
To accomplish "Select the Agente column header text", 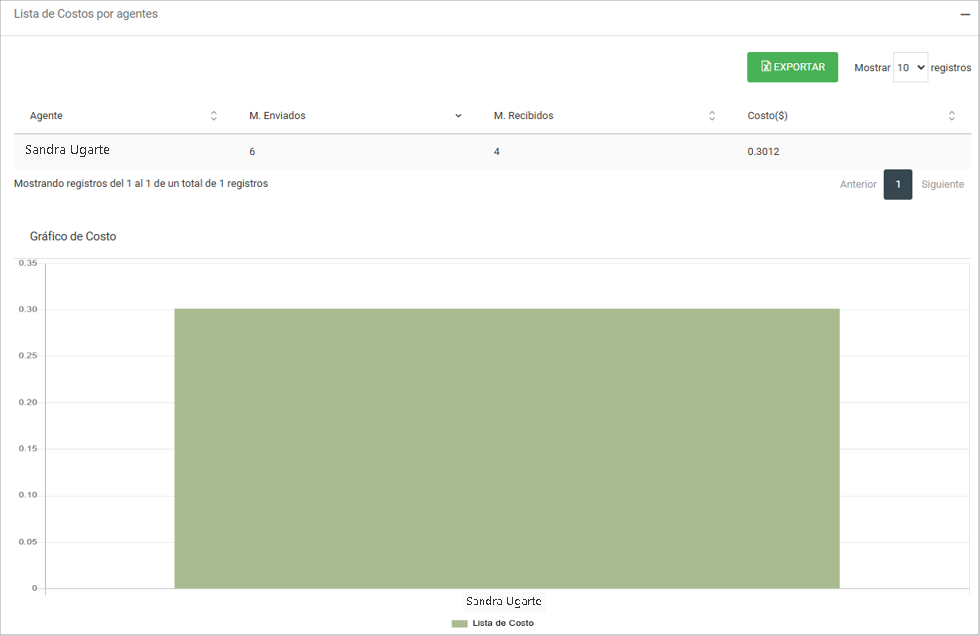I will pos(46,116).
